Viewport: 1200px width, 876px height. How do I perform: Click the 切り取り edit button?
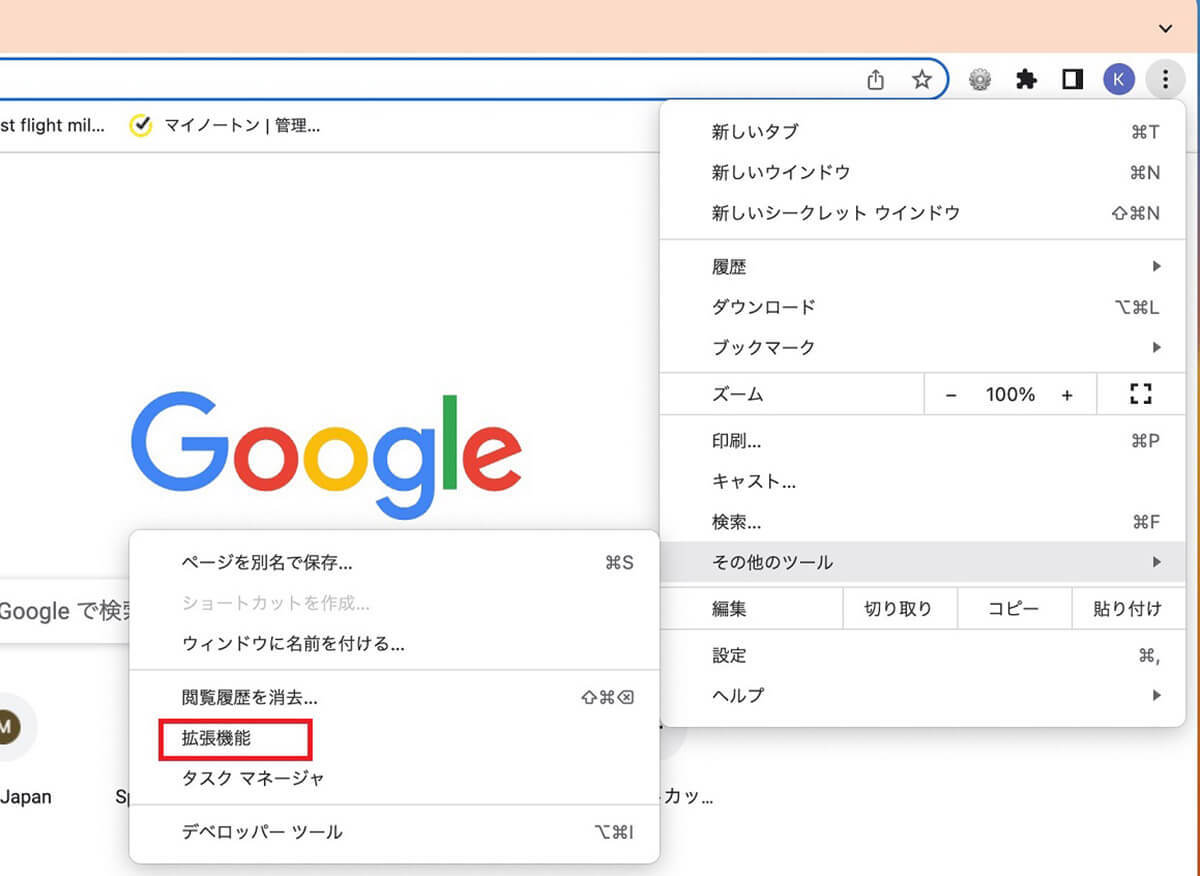click(x=899, y=608)
